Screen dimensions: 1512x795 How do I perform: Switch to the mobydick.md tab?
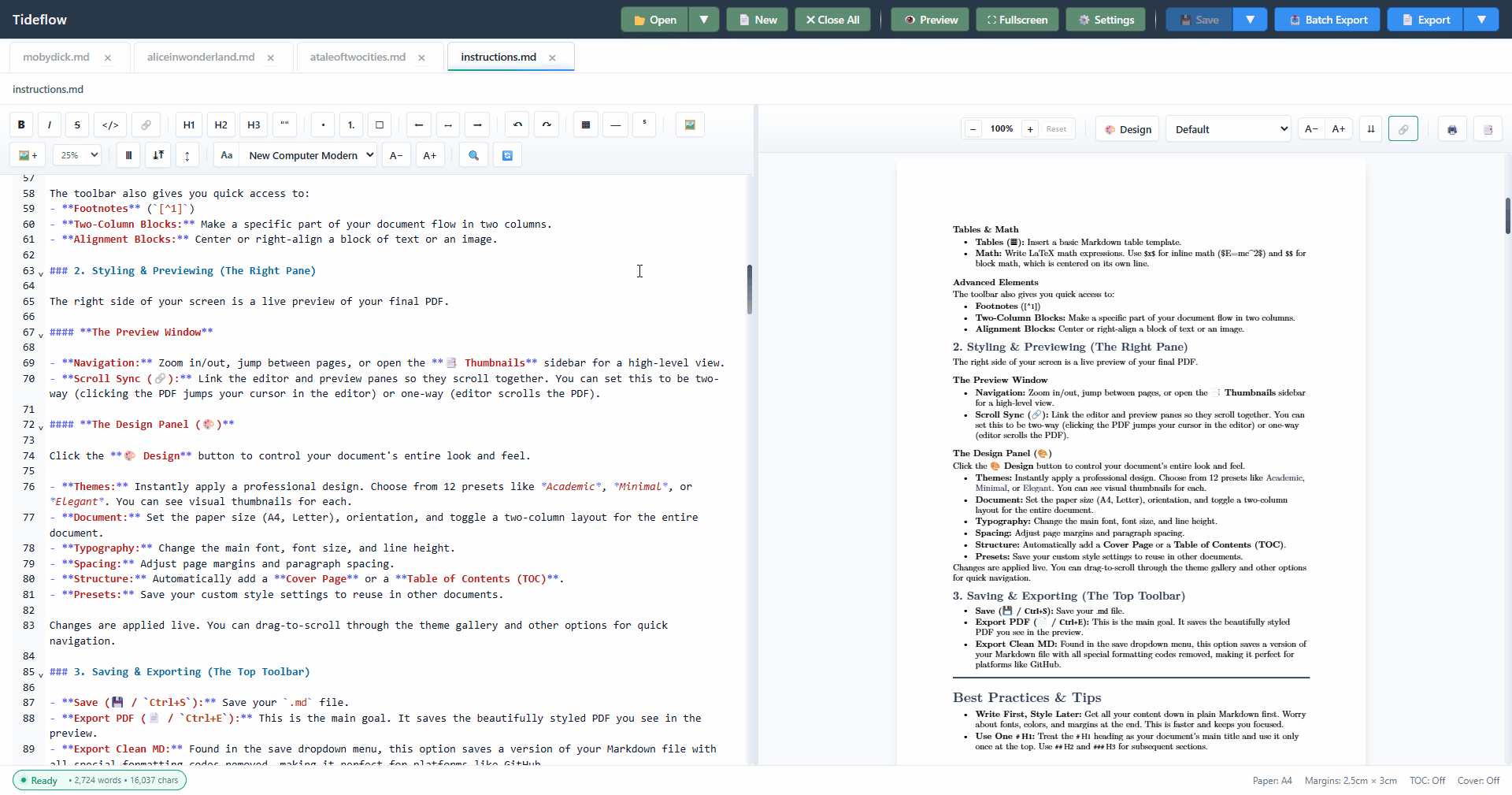(56, 57)
